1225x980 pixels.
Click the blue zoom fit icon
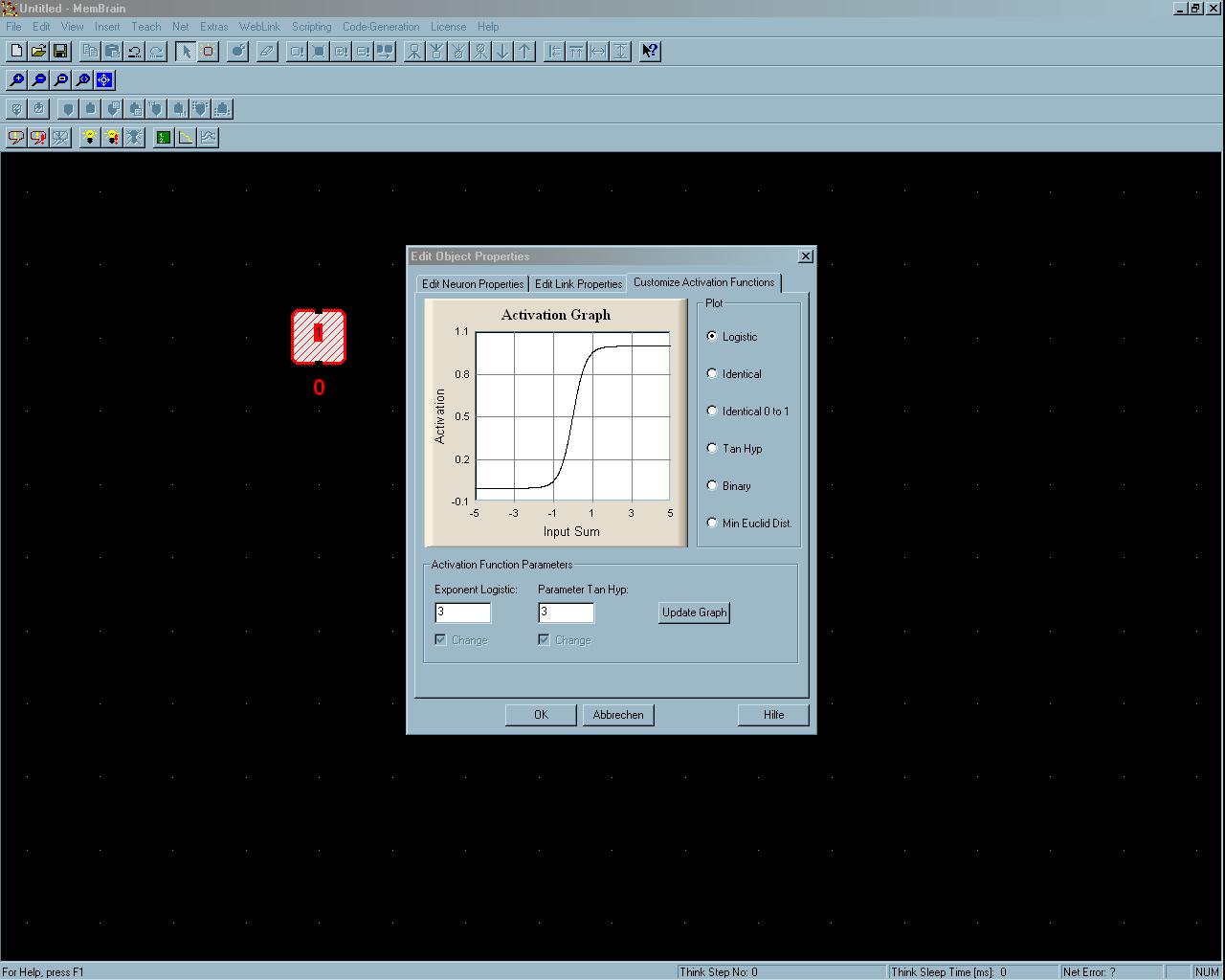point(104,80)
